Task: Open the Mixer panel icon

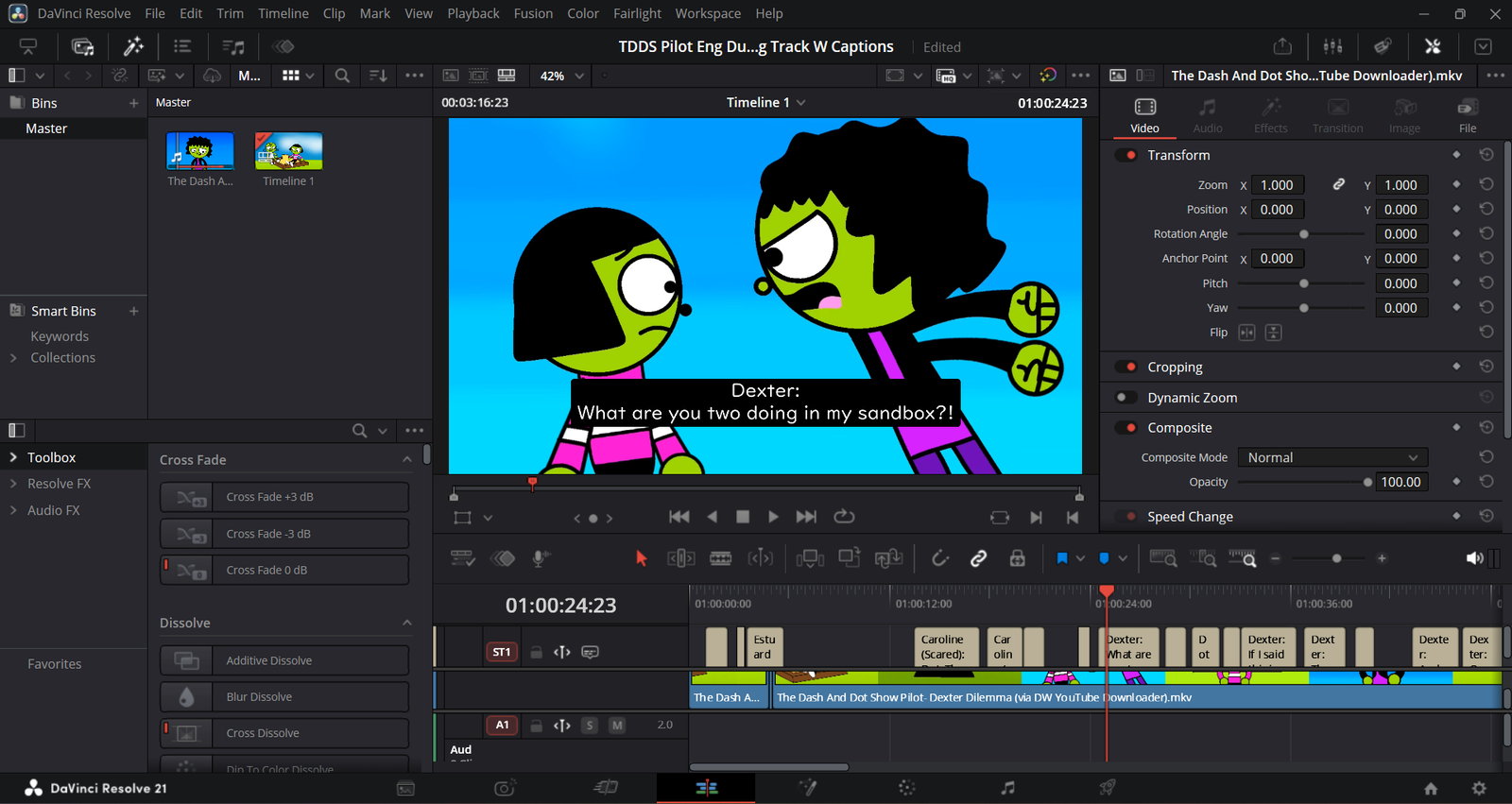Action: pyautogui.click(x=1332, y=46)
